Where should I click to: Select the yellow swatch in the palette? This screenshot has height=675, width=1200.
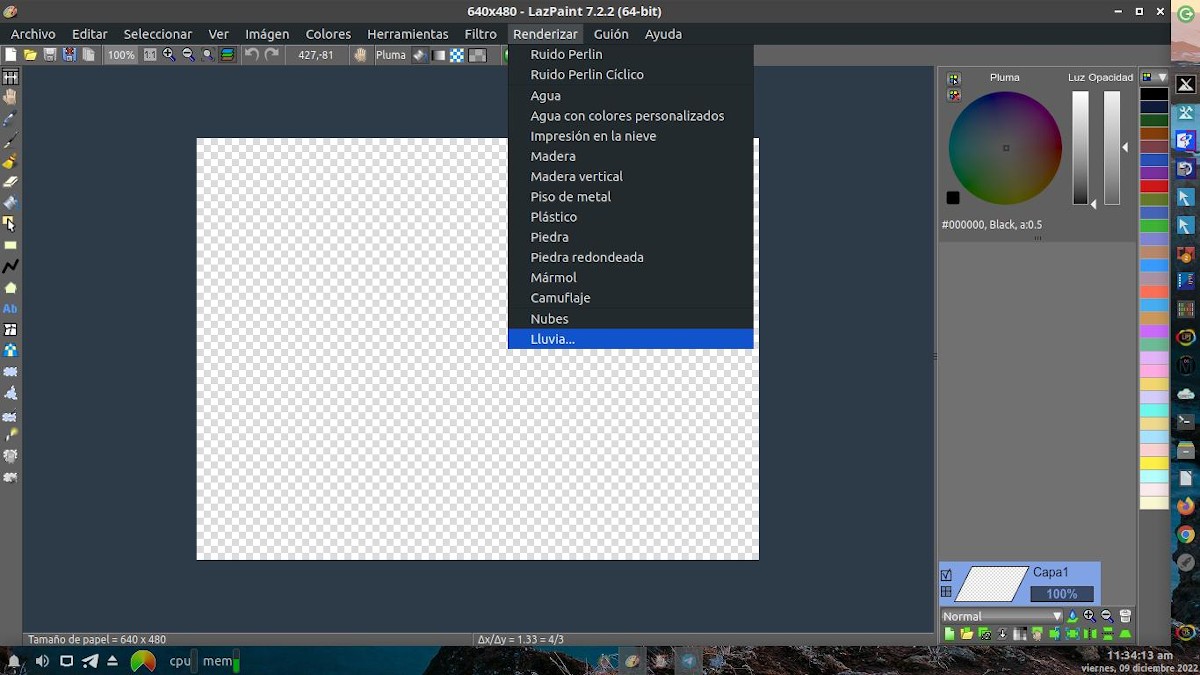1154,463
